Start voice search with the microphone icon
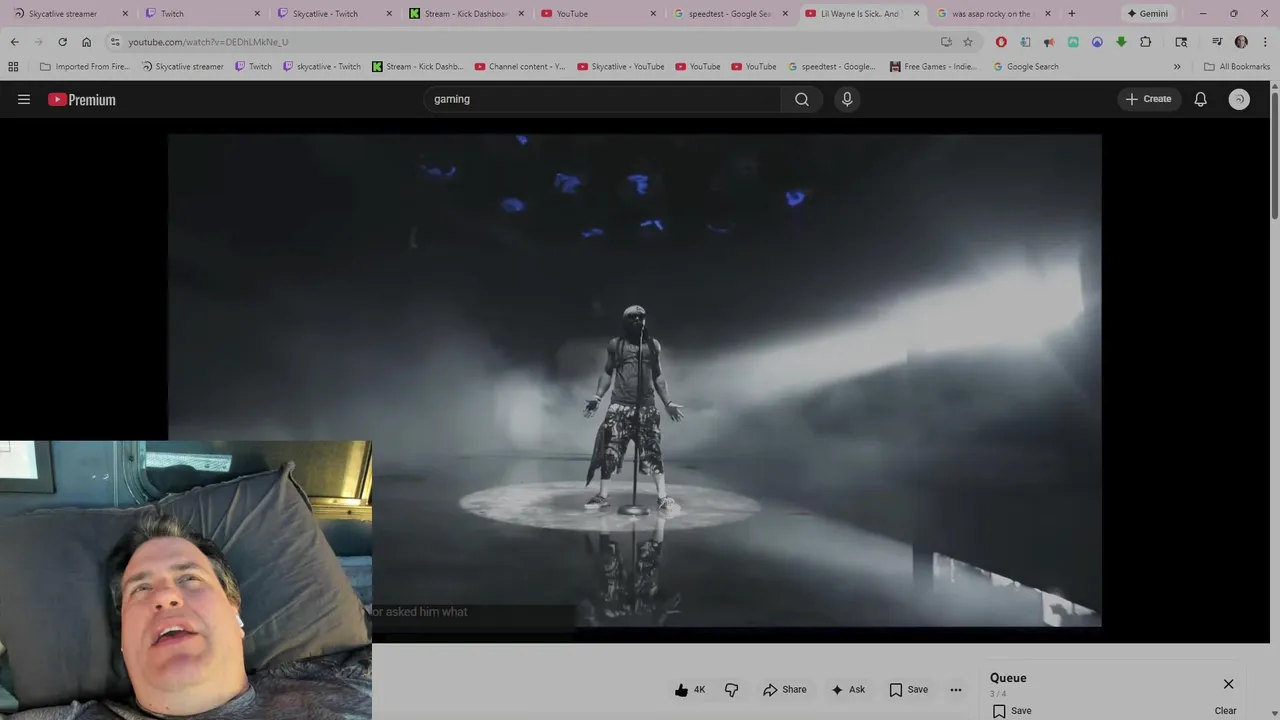Image resolution: width=1280 pixels, height=720 pixels. pos(847,99)
